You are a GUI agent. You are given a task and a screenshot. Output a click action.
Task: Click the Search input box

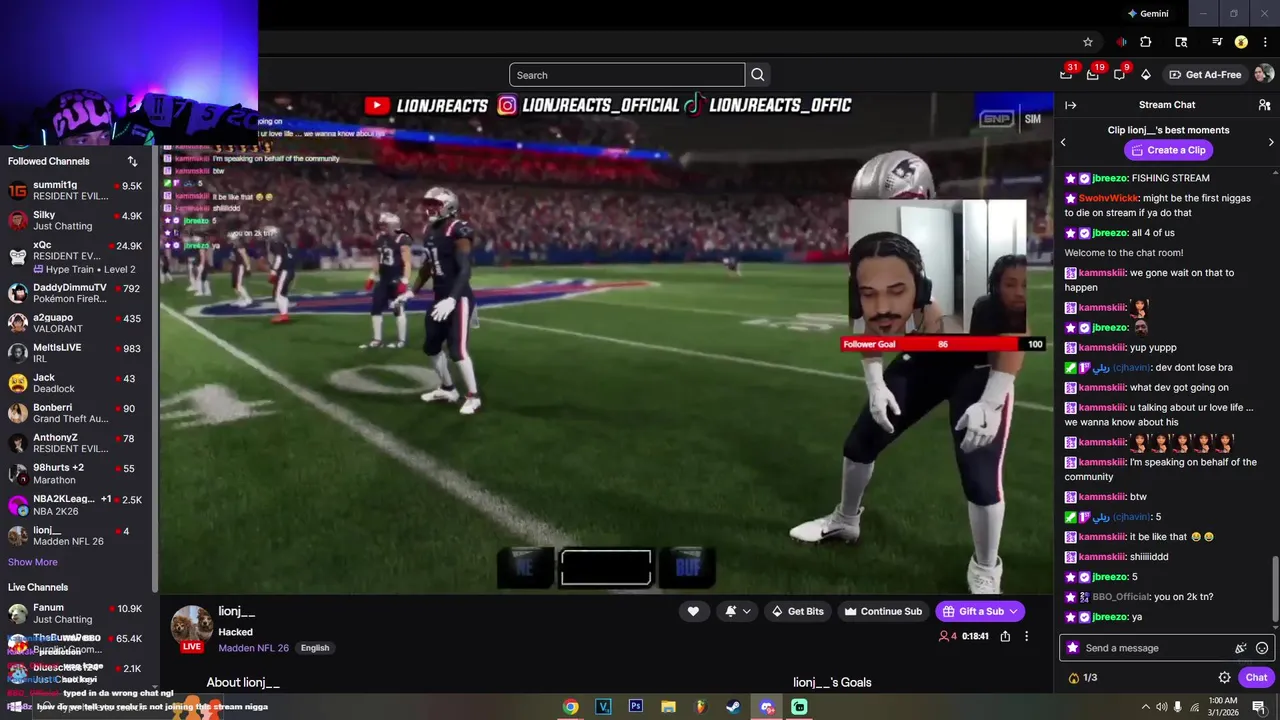627,75
